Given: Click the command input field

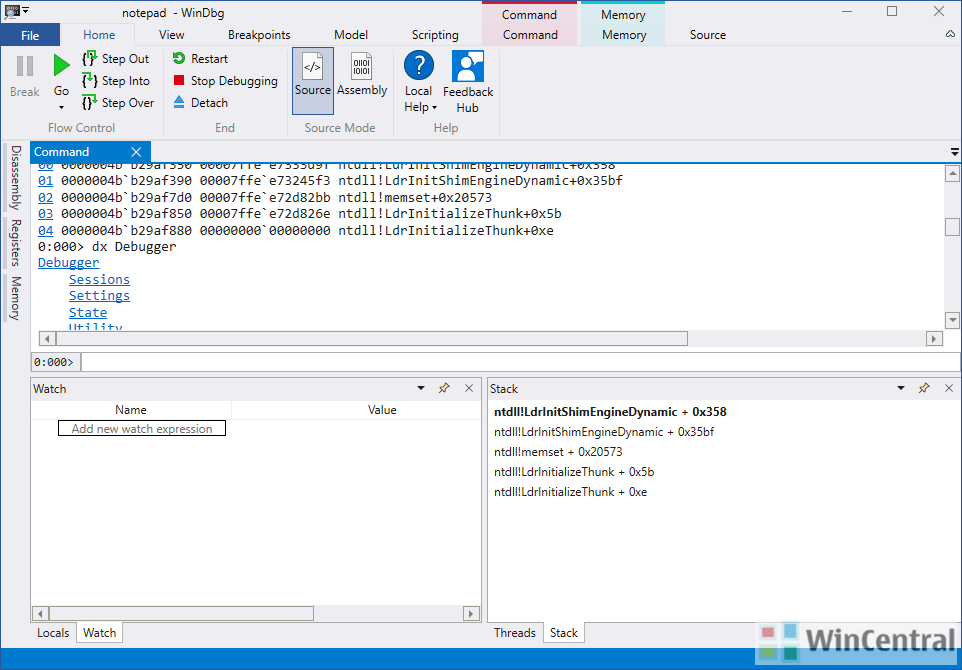Looking at the screenshot, I should click(520, 362).
